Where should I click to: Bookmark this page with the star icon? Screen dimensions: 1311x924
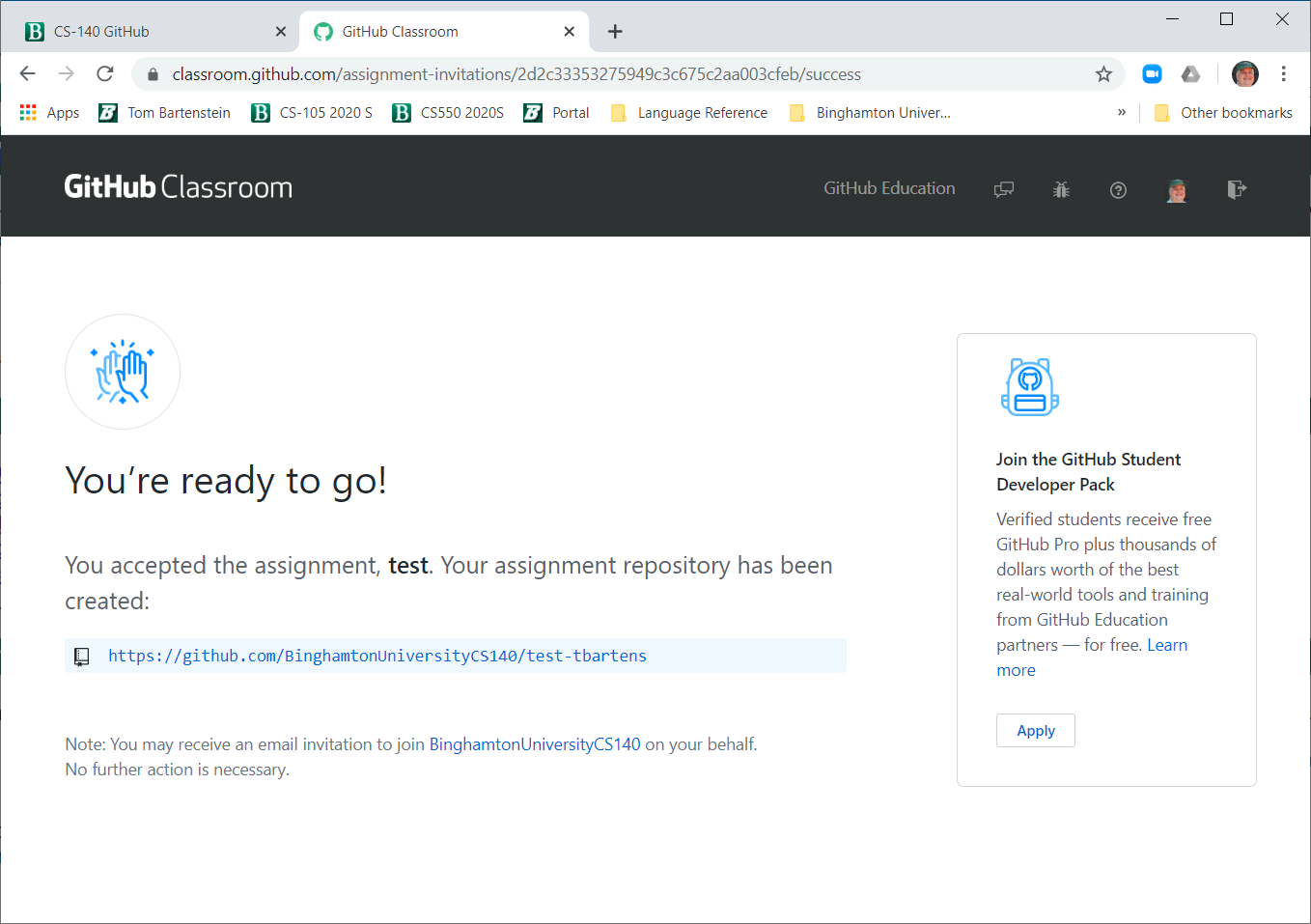(1103, 74)
